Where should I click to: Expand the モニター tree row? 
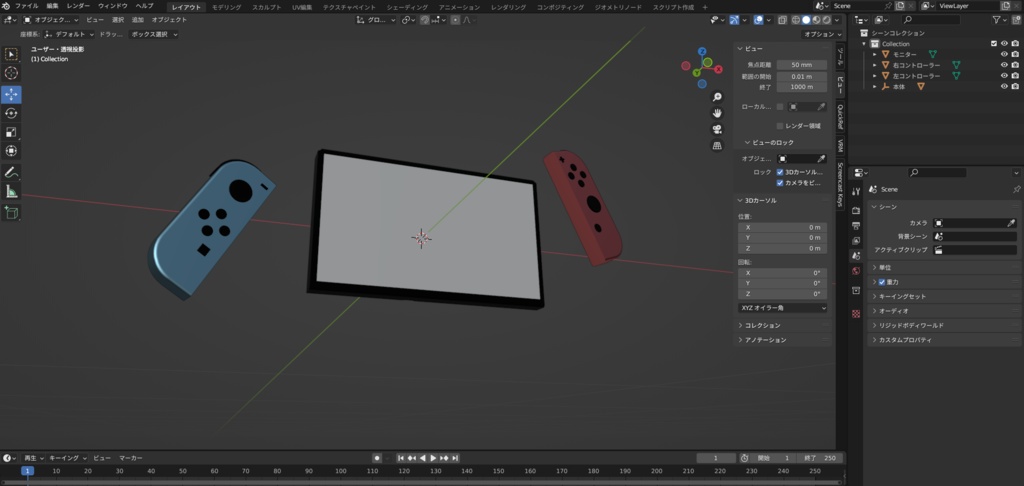pos(874,55)
